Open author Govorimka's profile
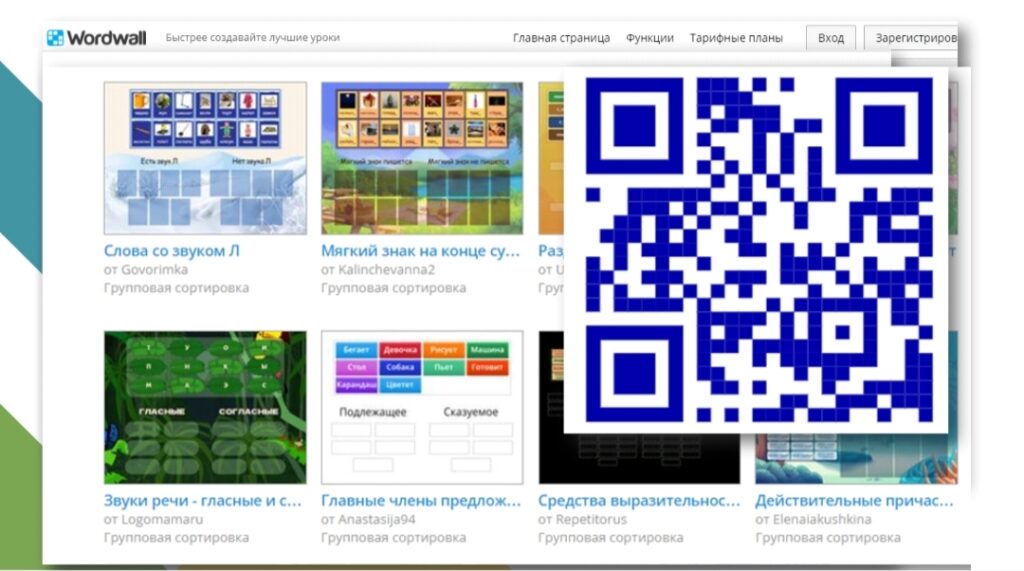The height and width of the screenshot is (571, 1024). tap(153, 269)
